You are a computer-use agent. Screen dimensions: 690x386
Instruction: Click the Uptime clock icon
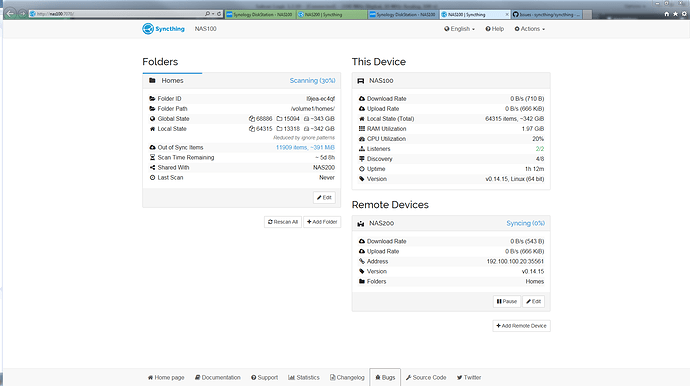coord(362,169)
